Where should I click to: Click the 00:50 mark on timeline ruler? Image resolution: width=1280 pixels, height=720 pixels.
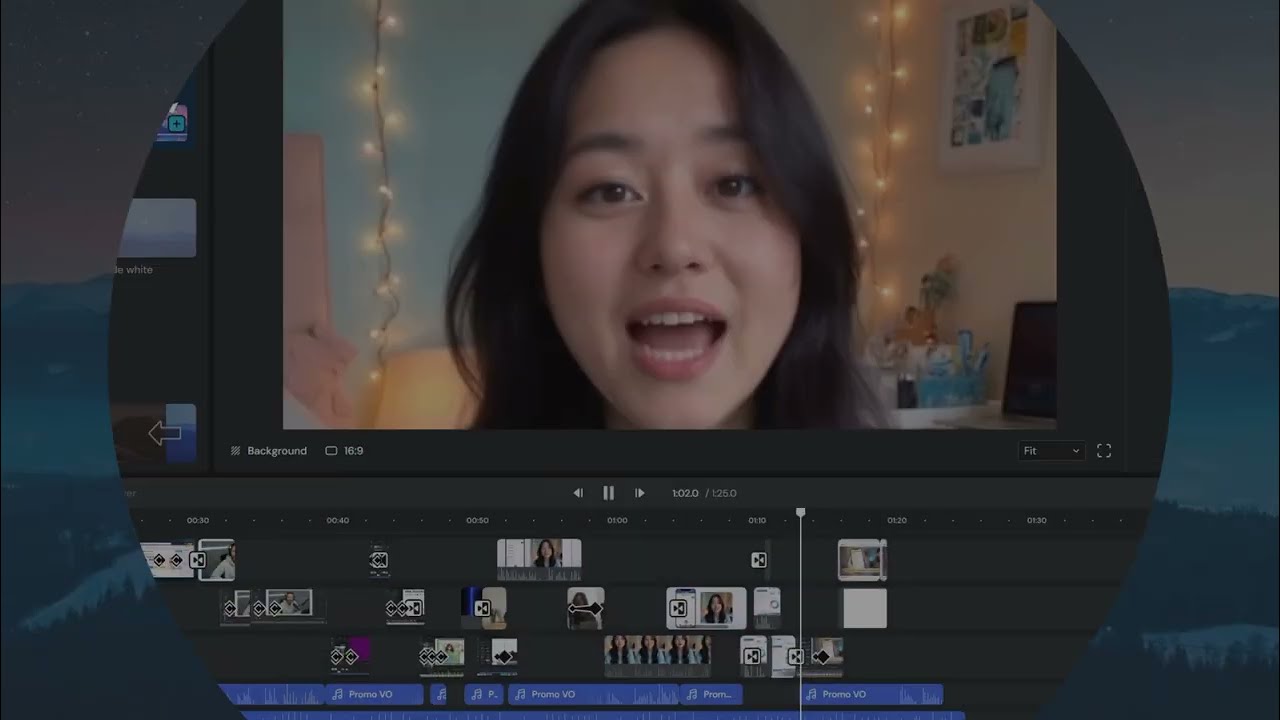pyautogui.click(x=478, y=520)
